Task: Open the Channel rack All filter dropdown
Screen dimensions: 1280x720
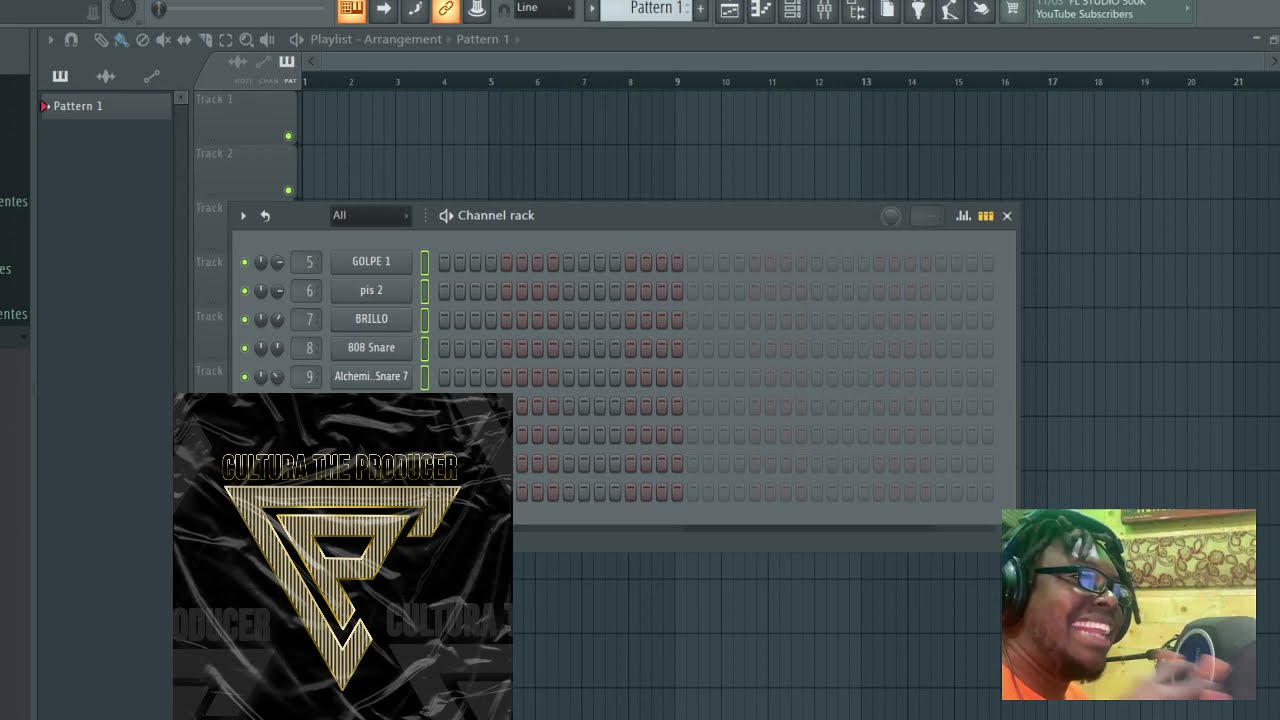Action: (x=370, y=215)
